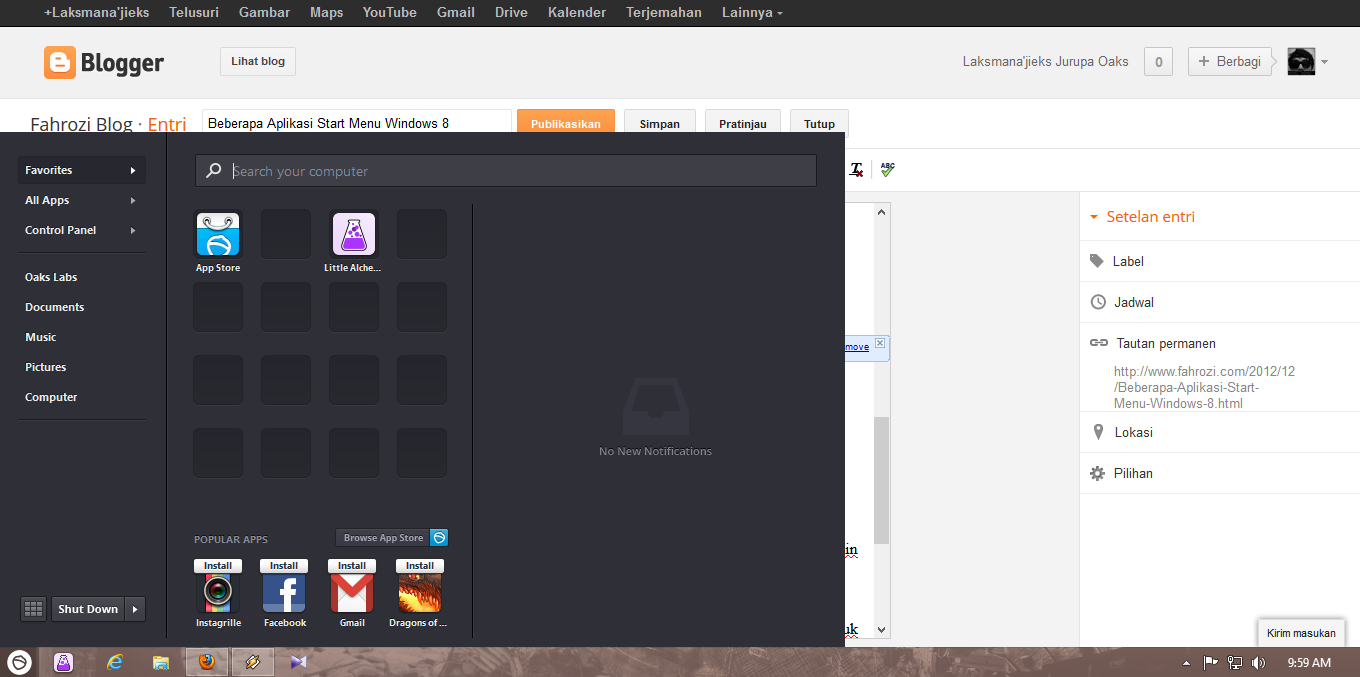Open the Lainnya dropdown in Google bar

point(753,12)
